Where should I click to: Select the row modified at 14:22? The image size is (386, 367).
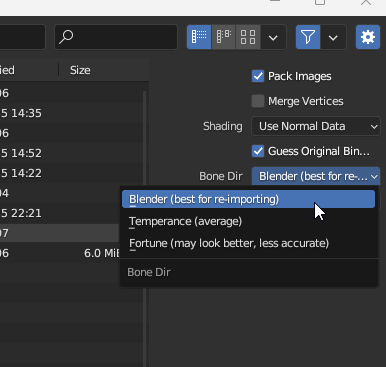(x=71, y=173)
